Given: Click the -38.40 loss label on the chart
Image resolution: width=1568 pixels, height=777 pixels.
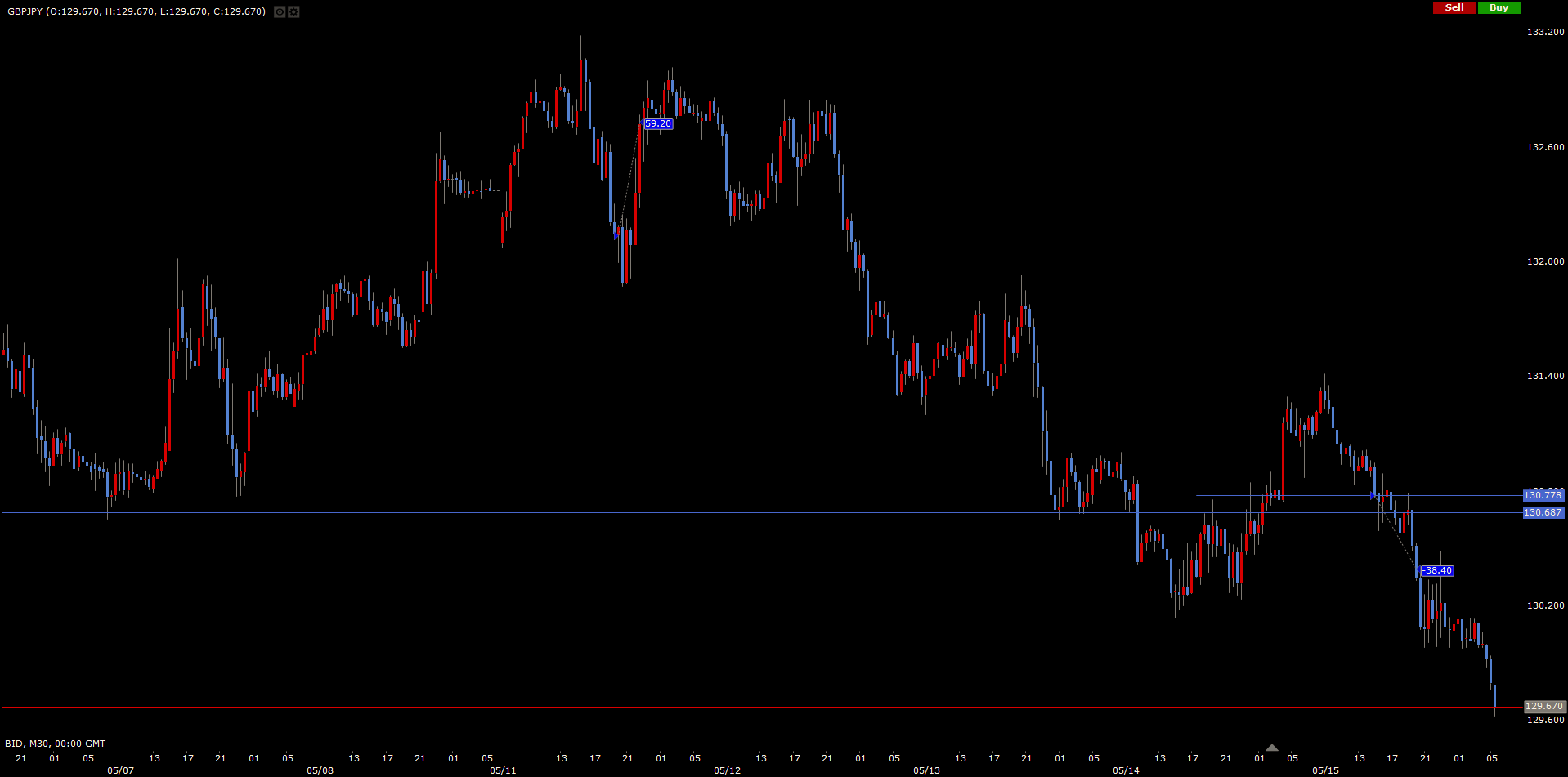Looking at the screenshot, I should coord(1437,571).
